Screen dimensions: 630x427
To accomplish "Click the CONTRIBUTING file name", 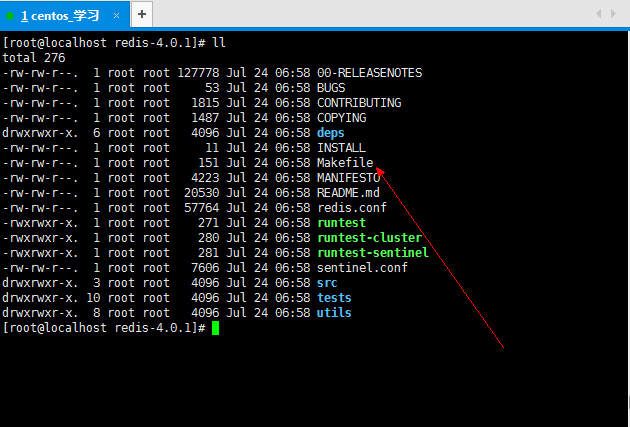I will coord(359,103).
